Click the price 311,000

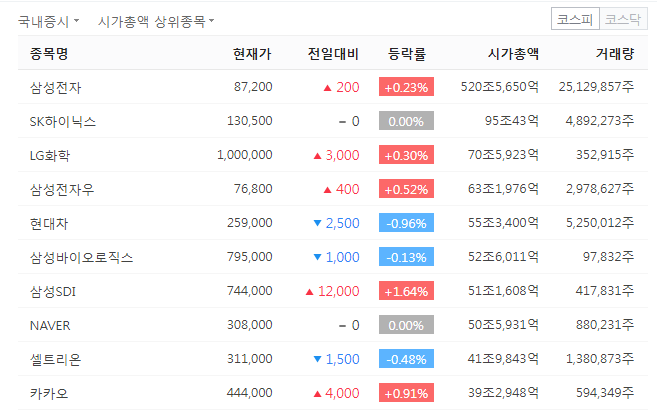[x=250, y=358]
